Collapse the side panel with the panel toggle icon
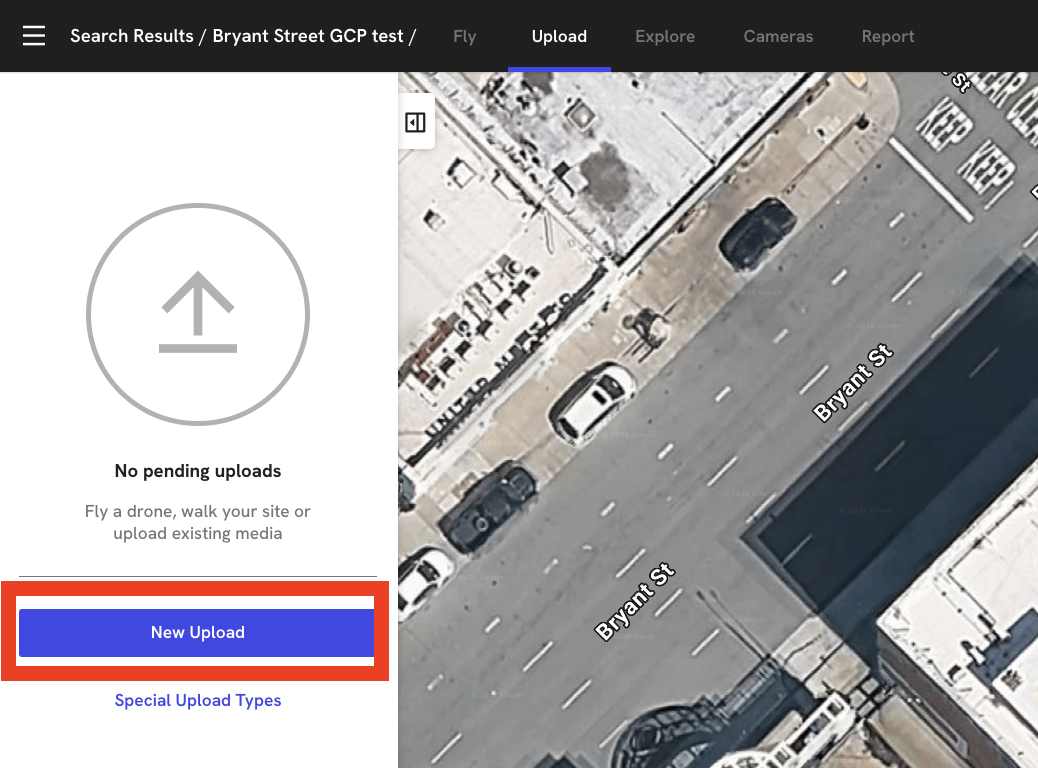The height and width of the screenshot is (768, 1038). click(x=416, y=122)
